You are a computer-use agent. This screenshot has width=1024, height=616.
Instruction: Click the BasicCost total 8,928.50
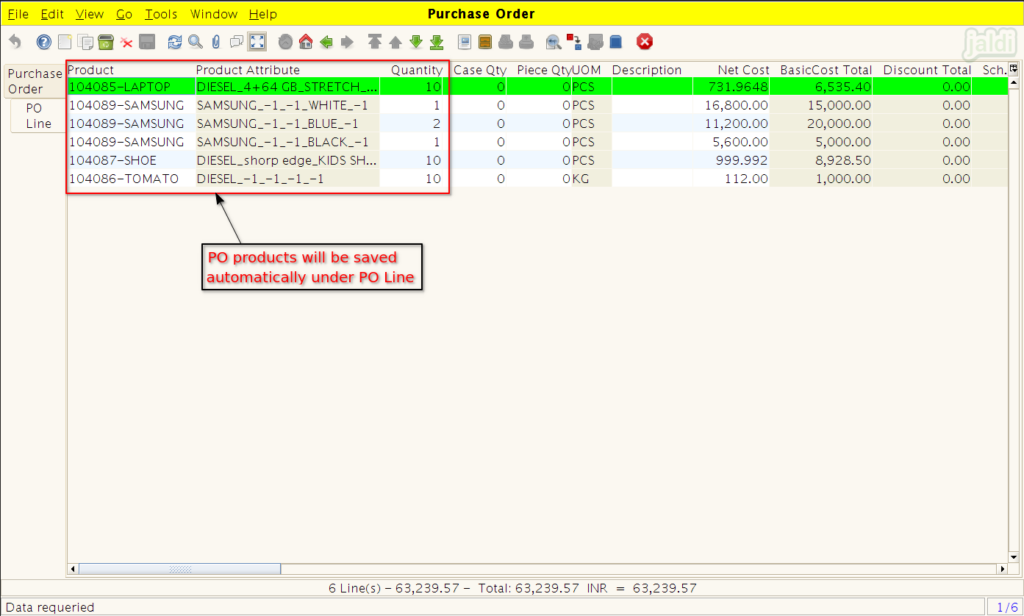coord(822,161)
